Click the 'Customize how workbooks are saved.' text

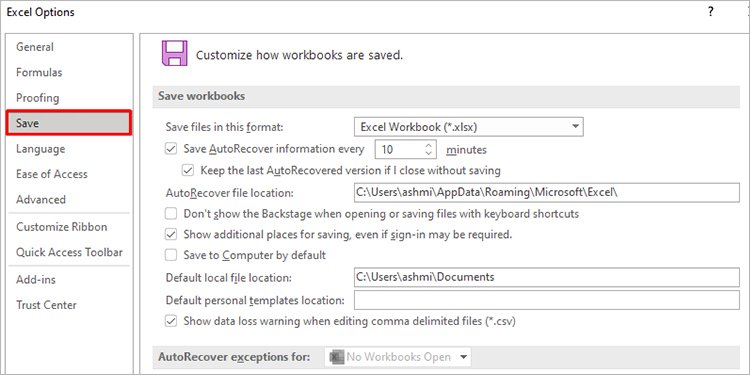pos(299,55)
